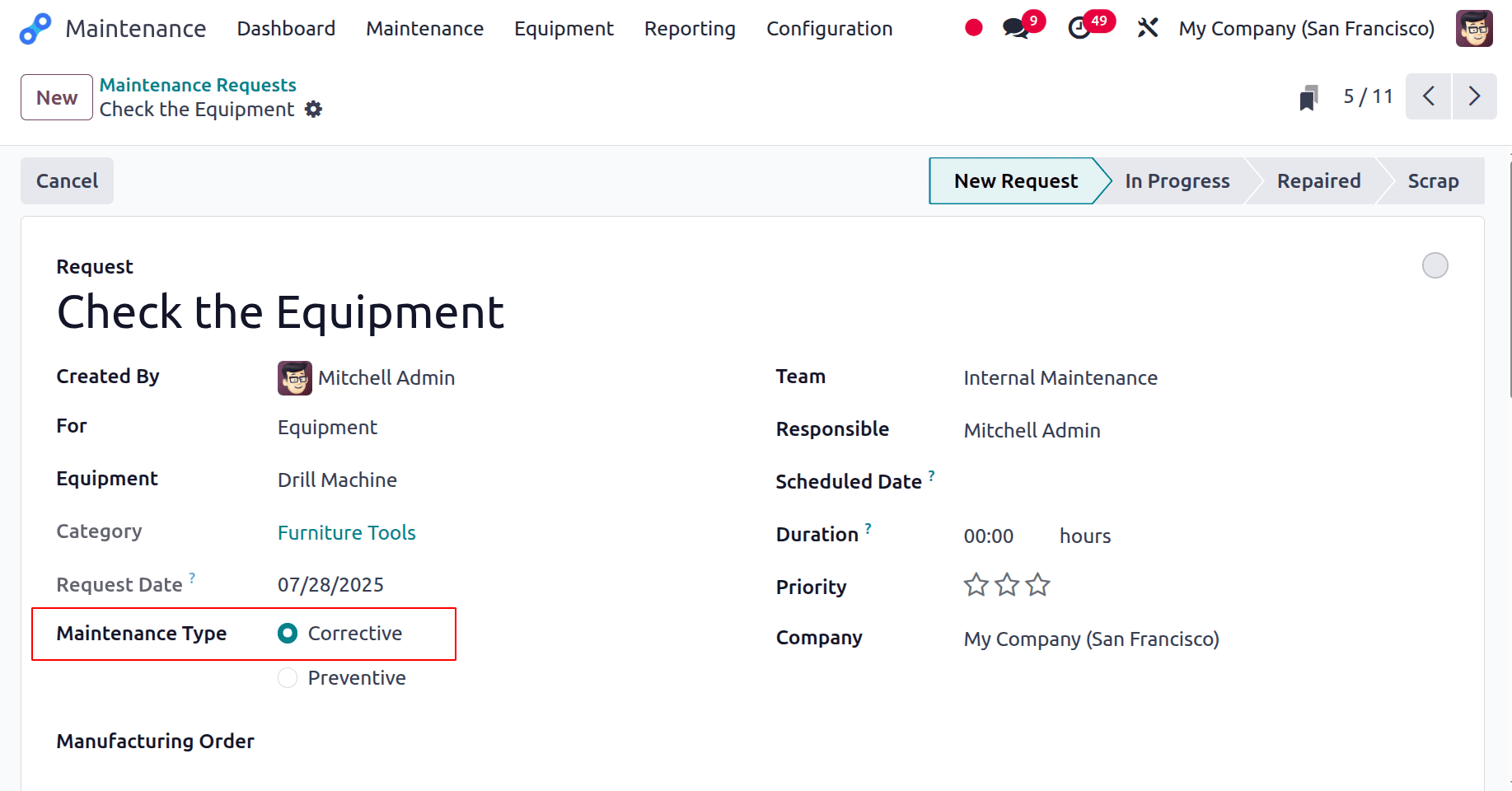1512x791 pixels.
Task: Select the Preventive maintenance type
Action: (288, 677)
